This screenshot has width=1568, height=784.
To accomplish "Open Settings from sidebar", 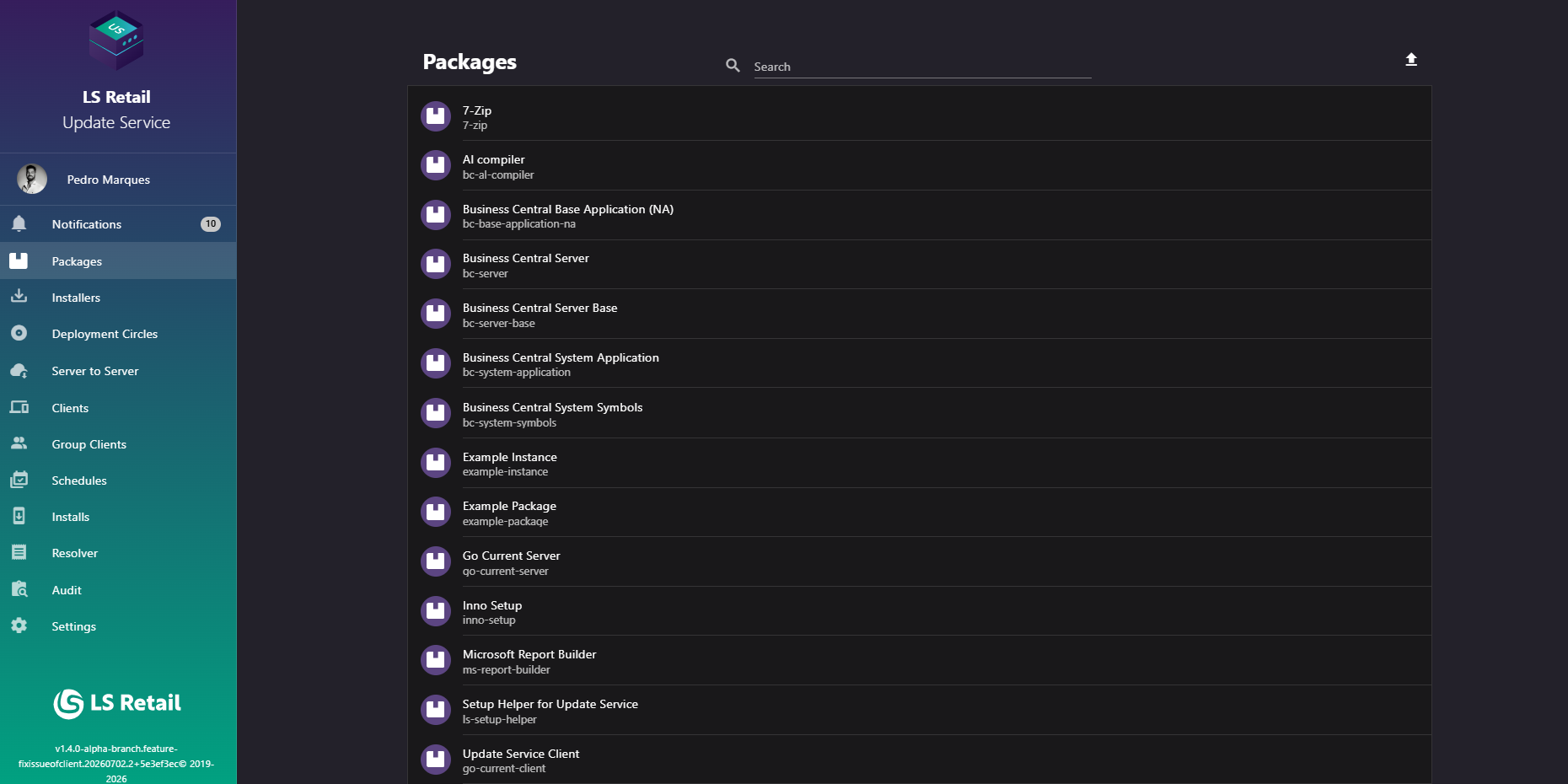I will 118,626.
